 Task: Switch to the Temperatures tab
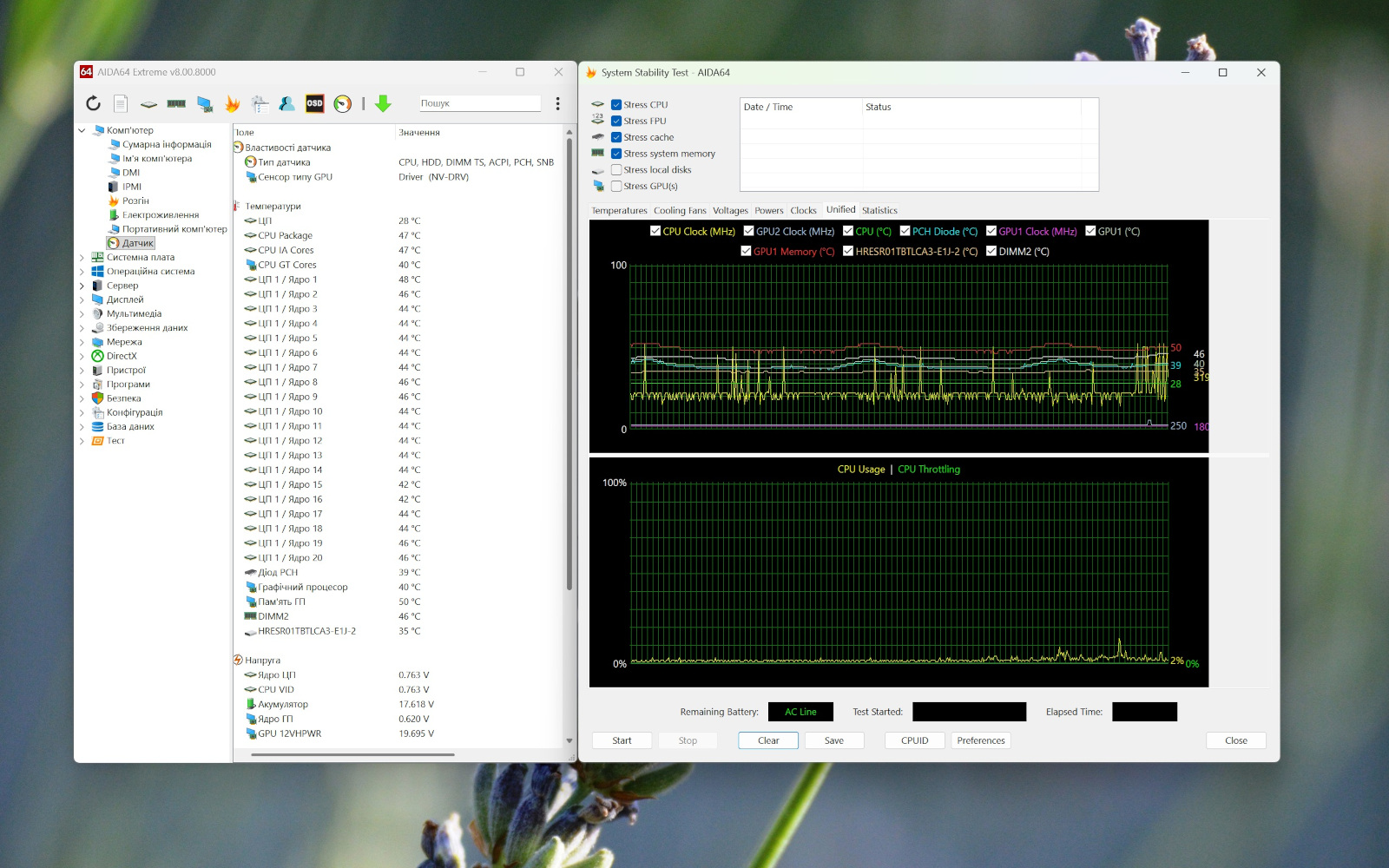pos(619,211)
